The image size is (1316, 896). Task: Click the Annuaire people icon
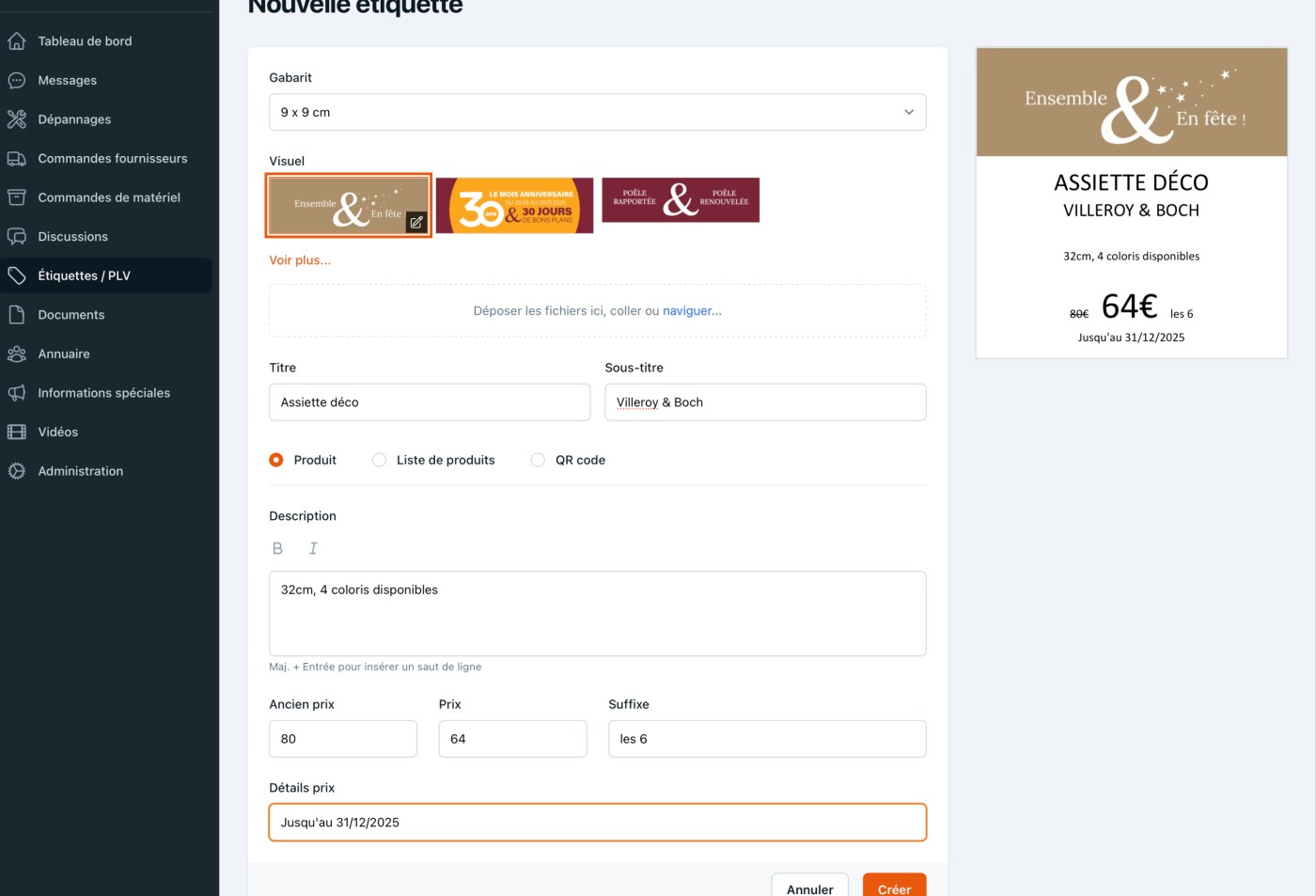tap(17, 354)
